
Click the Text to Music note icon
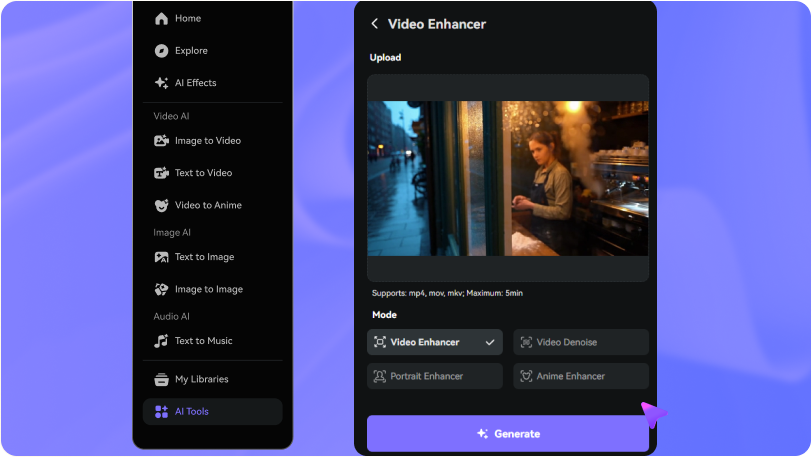coord(161,341)
